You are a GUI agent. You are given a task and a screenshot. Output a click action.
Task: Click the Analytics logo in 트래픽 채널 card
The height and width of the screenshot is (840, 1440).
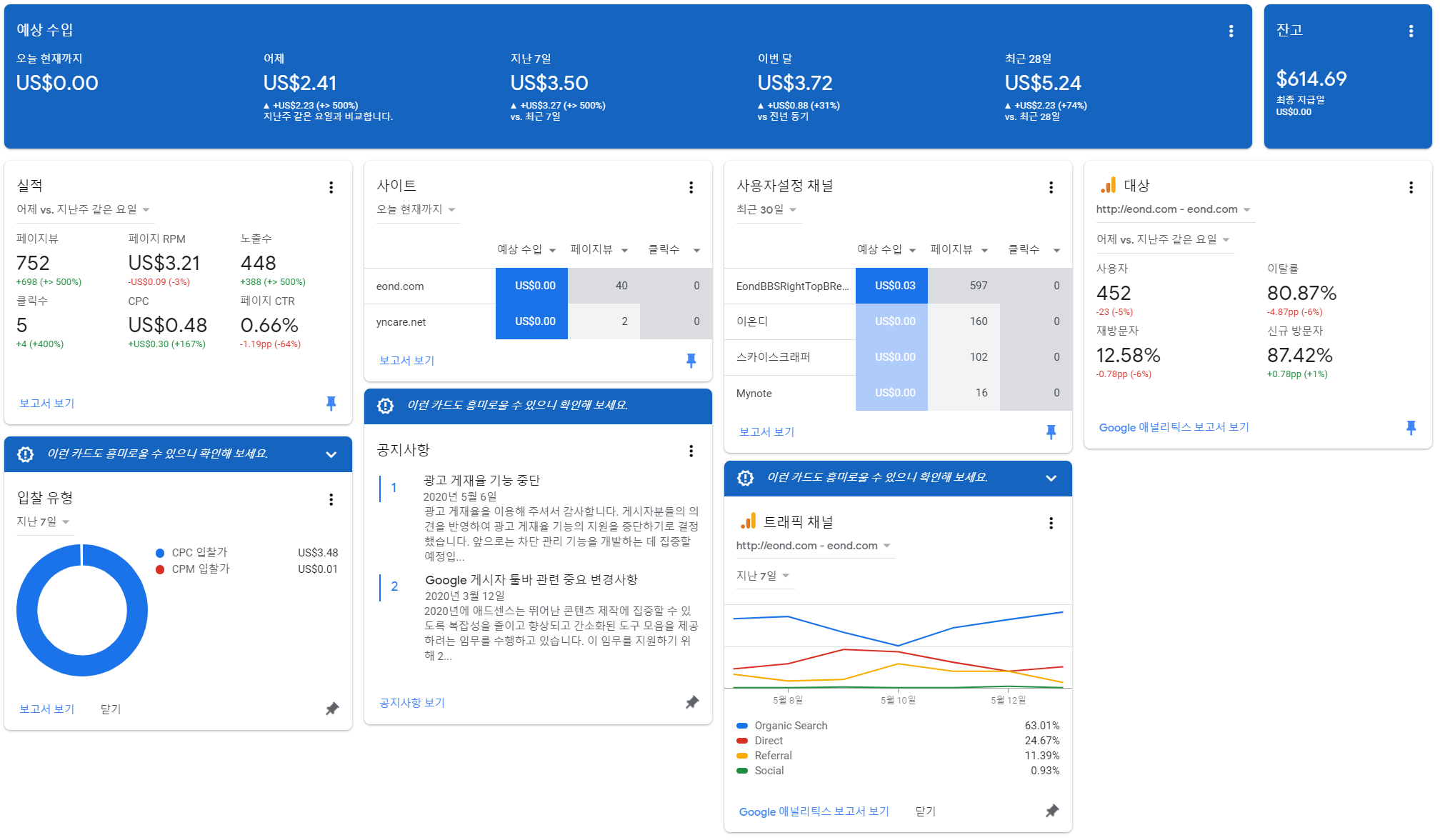748,521
